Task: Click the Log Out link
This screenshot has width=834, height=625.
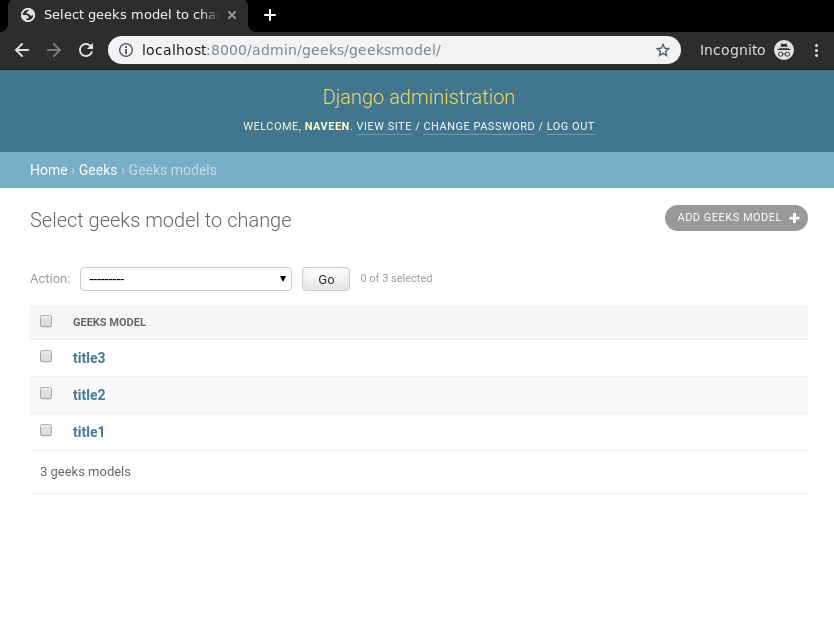Action: 570,127
